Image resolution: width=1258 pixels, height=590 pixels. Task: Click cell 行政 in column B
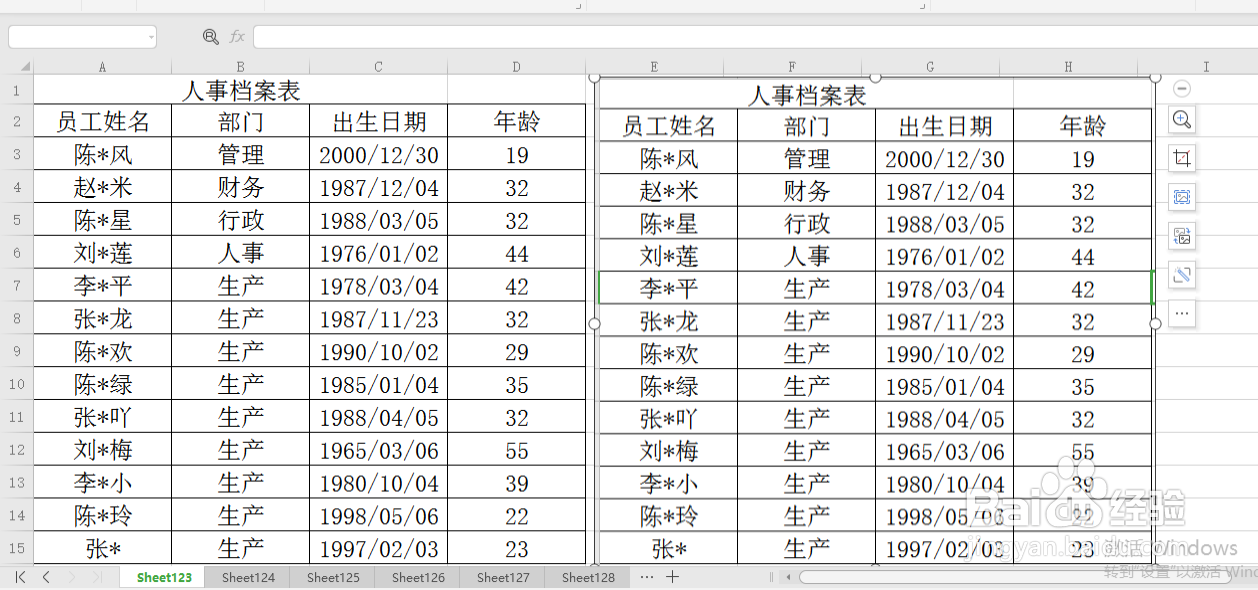click(x=241, y=221)
